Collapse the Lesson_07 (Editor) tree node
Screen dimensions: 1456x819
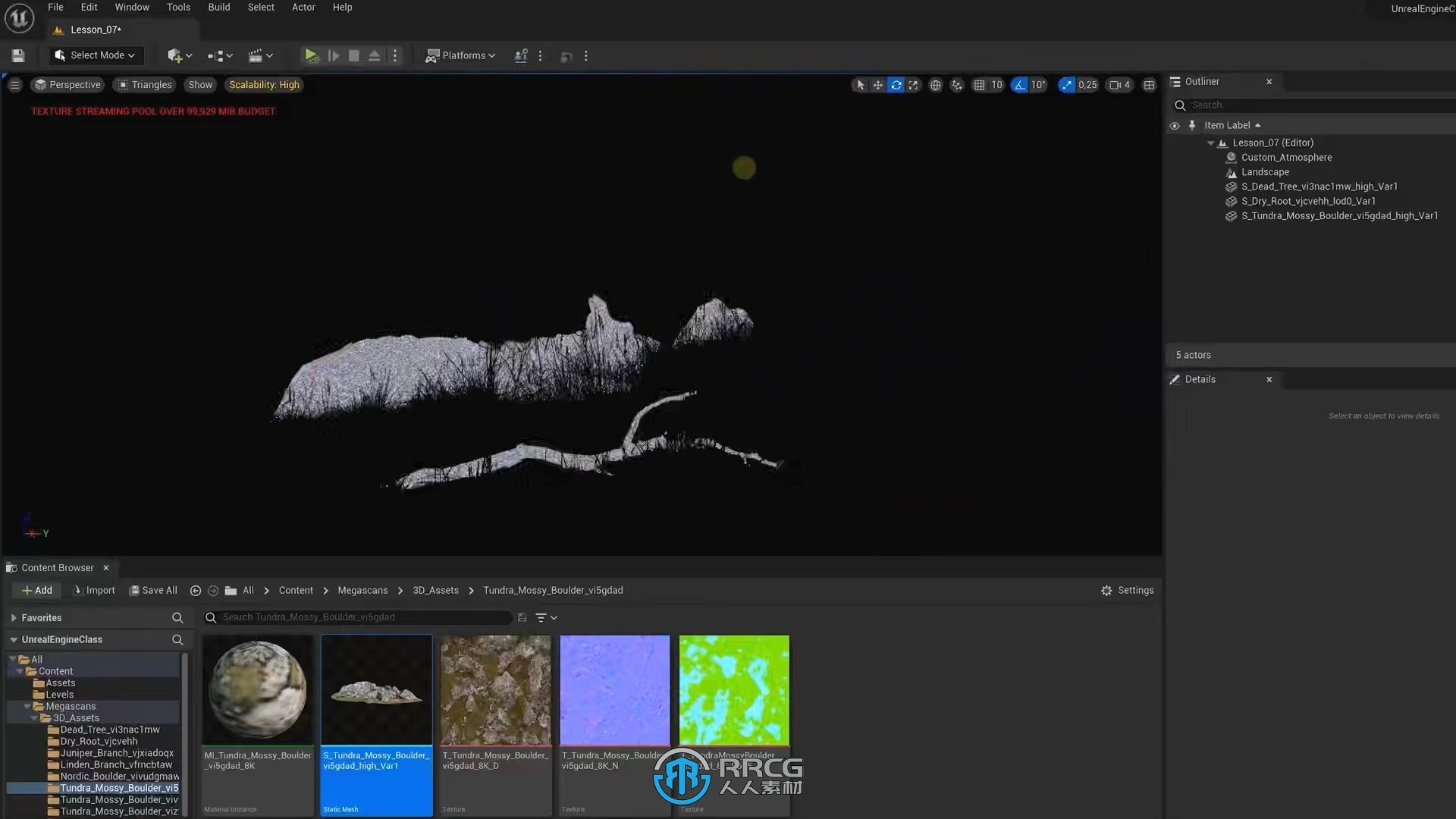coord(1211,143)
